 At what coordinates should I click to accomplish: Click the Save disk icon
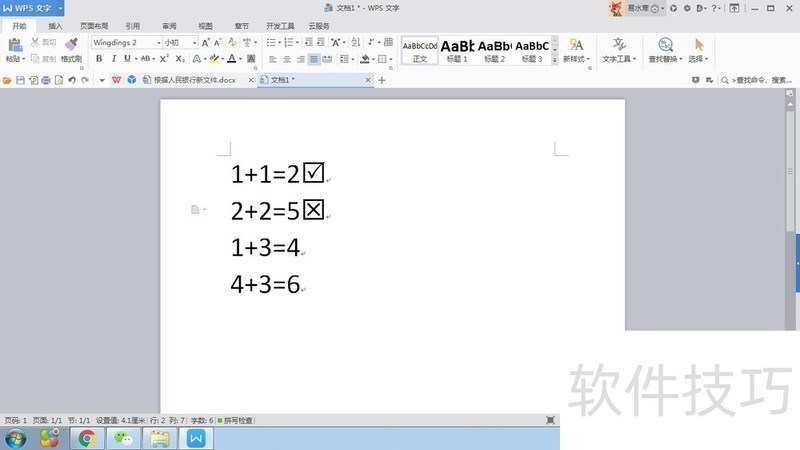[20, 80]
